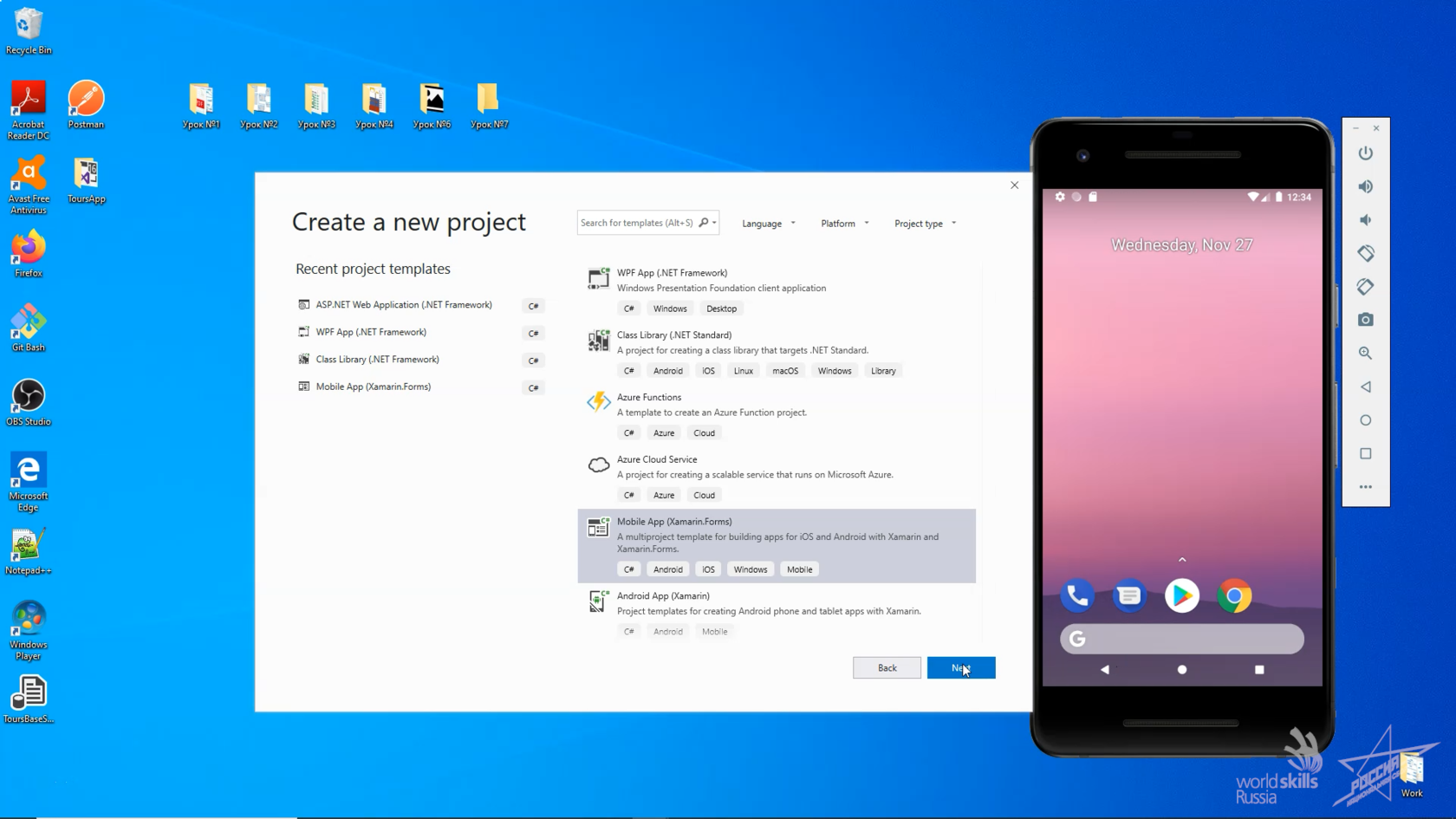
Task: Expand search options arrow beside magnifier
Action: 715,223
